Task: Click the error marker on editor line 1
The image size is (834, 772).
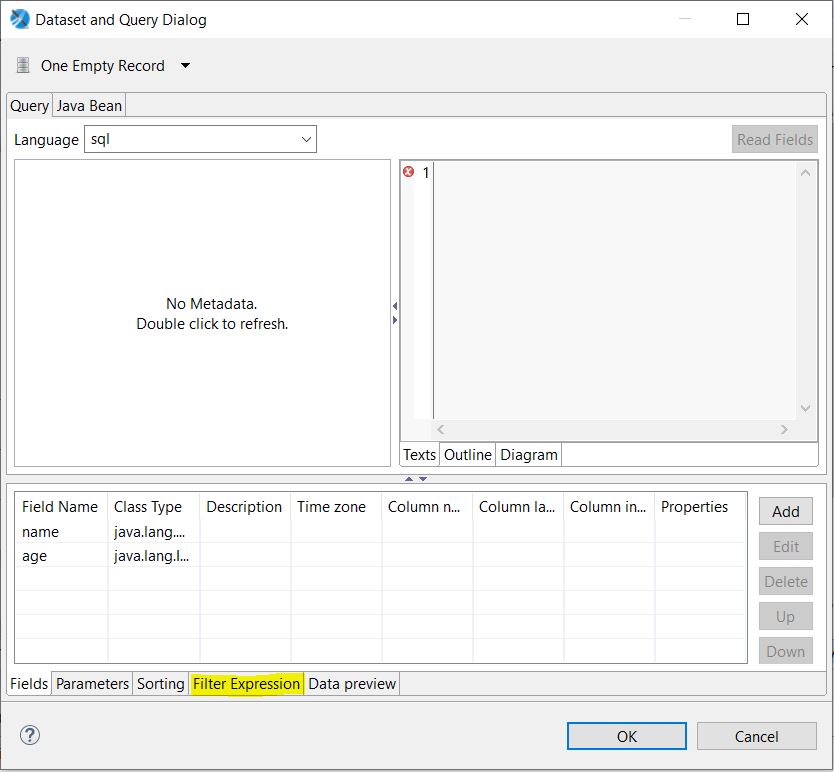Action: (407, 172)
